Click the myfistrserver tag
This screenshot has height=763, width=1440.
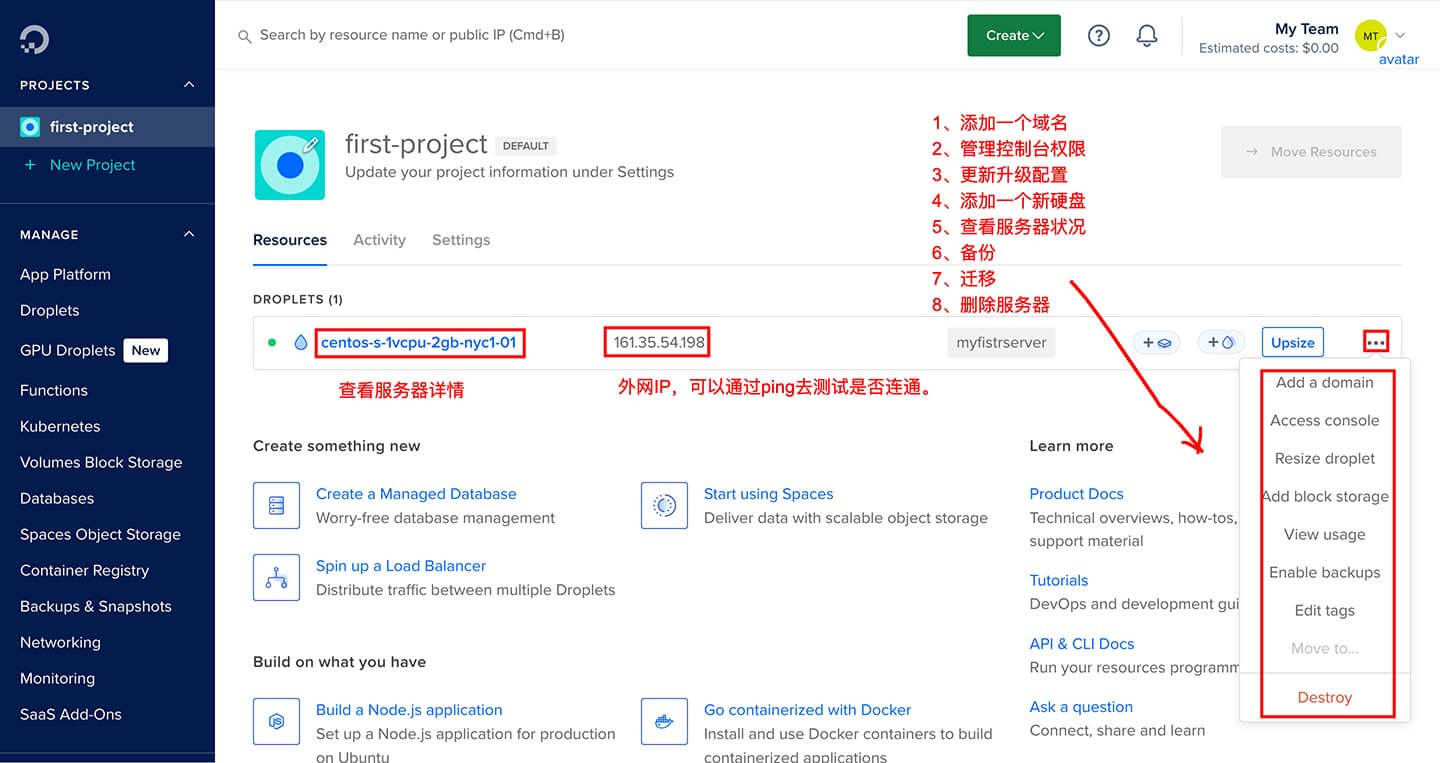point(1001,342)
